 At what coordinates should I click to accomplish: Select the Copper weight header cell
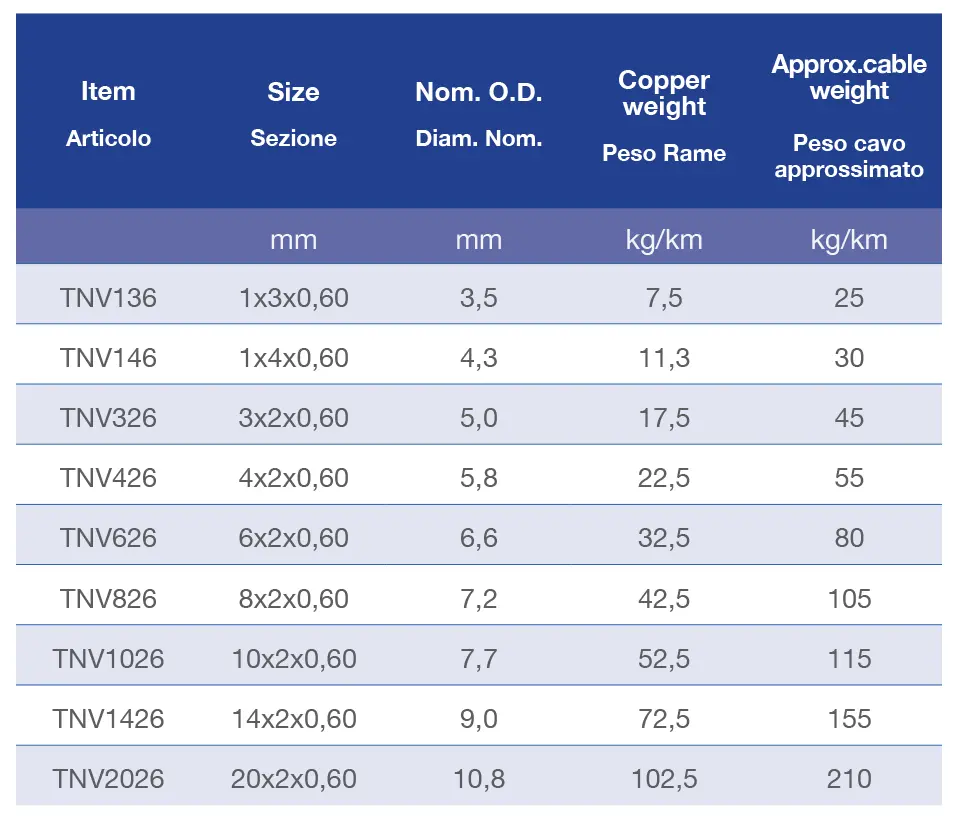click(x=664, y=116)
